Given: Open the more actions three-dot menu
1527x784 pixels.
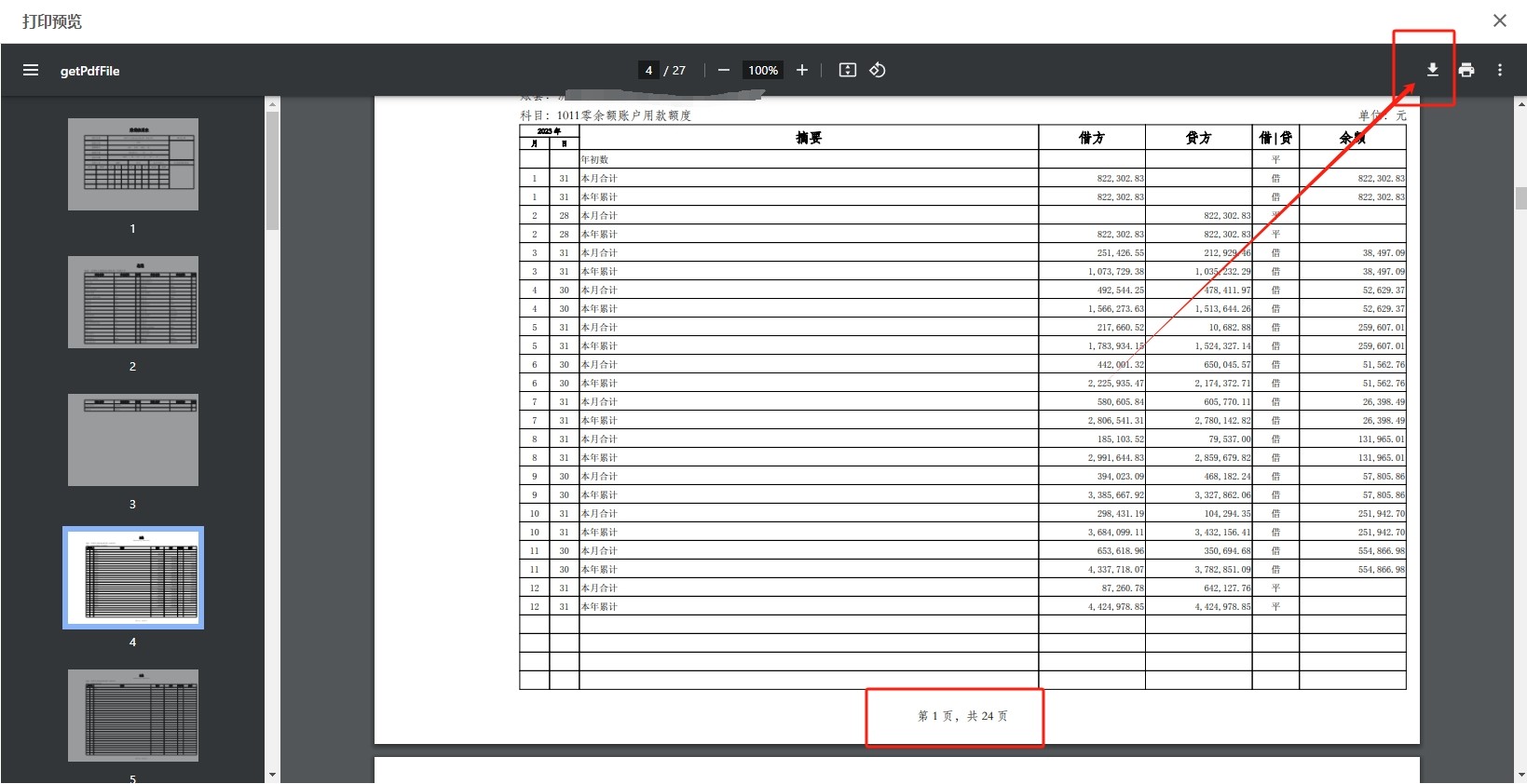Looking at the screenshot, I should (x=1500, y=70).
